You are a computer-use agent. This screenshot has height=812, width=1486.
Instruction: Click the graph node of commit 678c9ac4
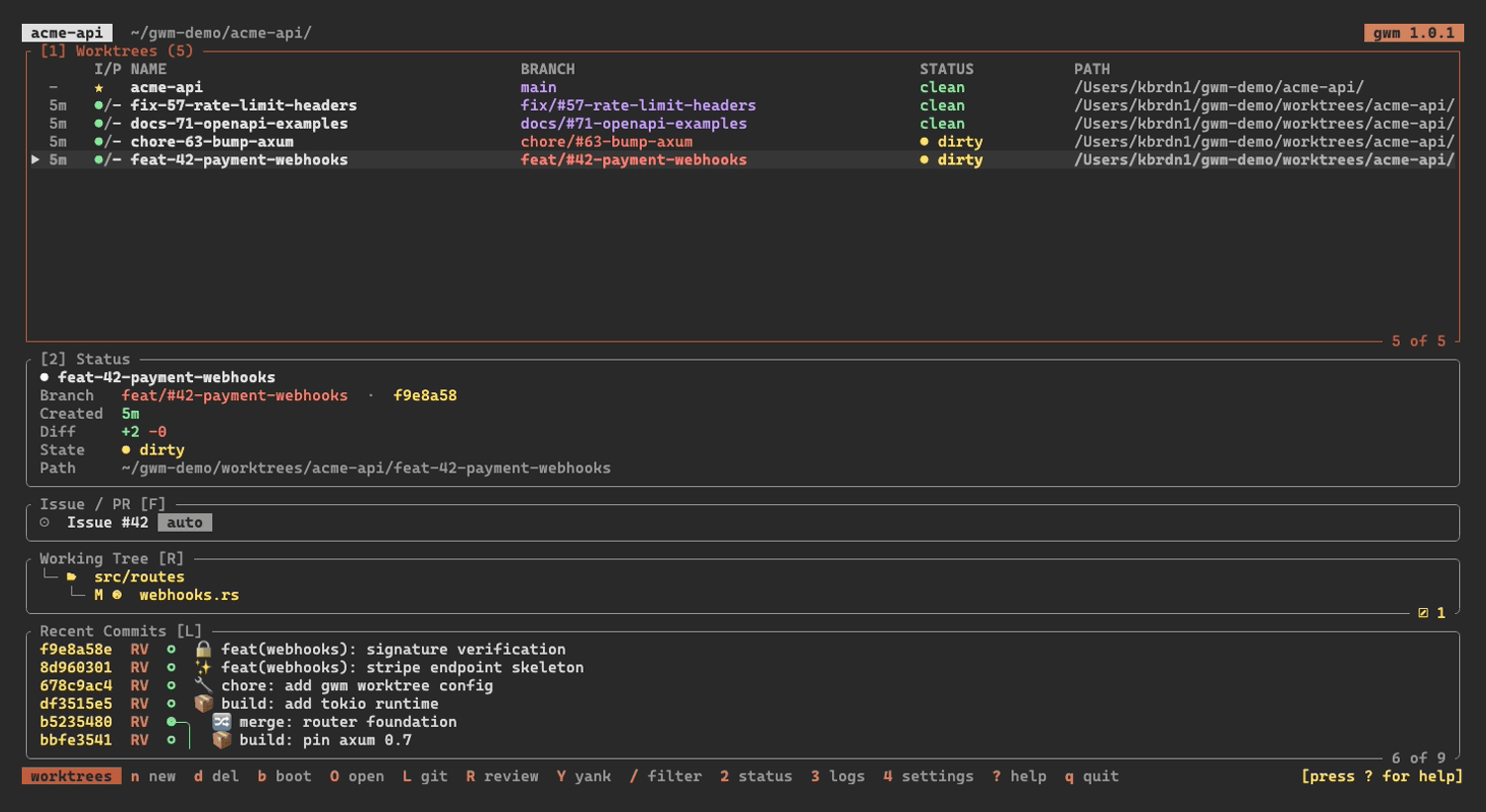[171, 685]
